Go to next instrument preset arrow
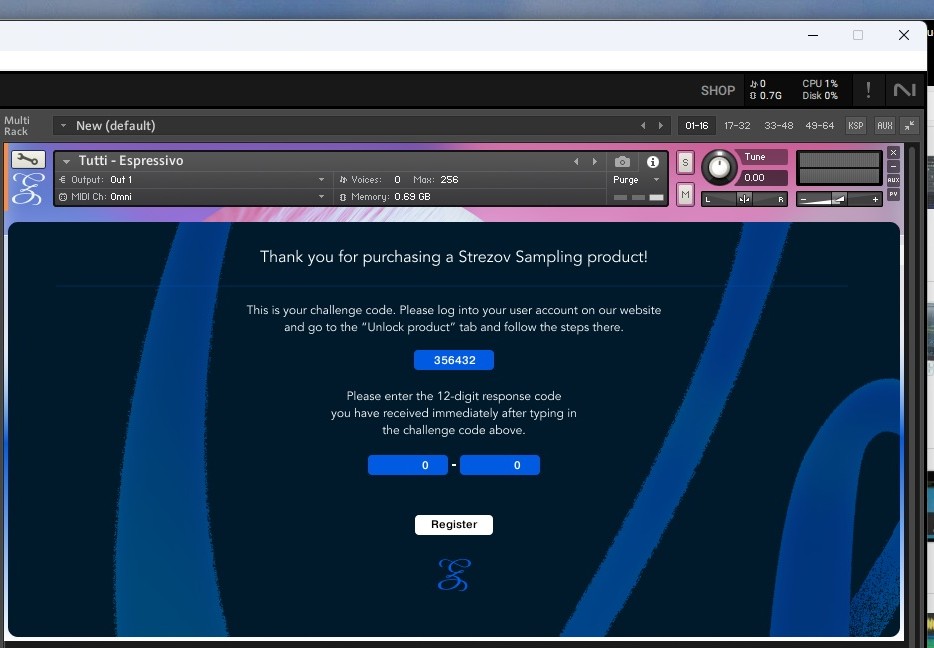Screen dimensions: 934x648 coord(595,162)
